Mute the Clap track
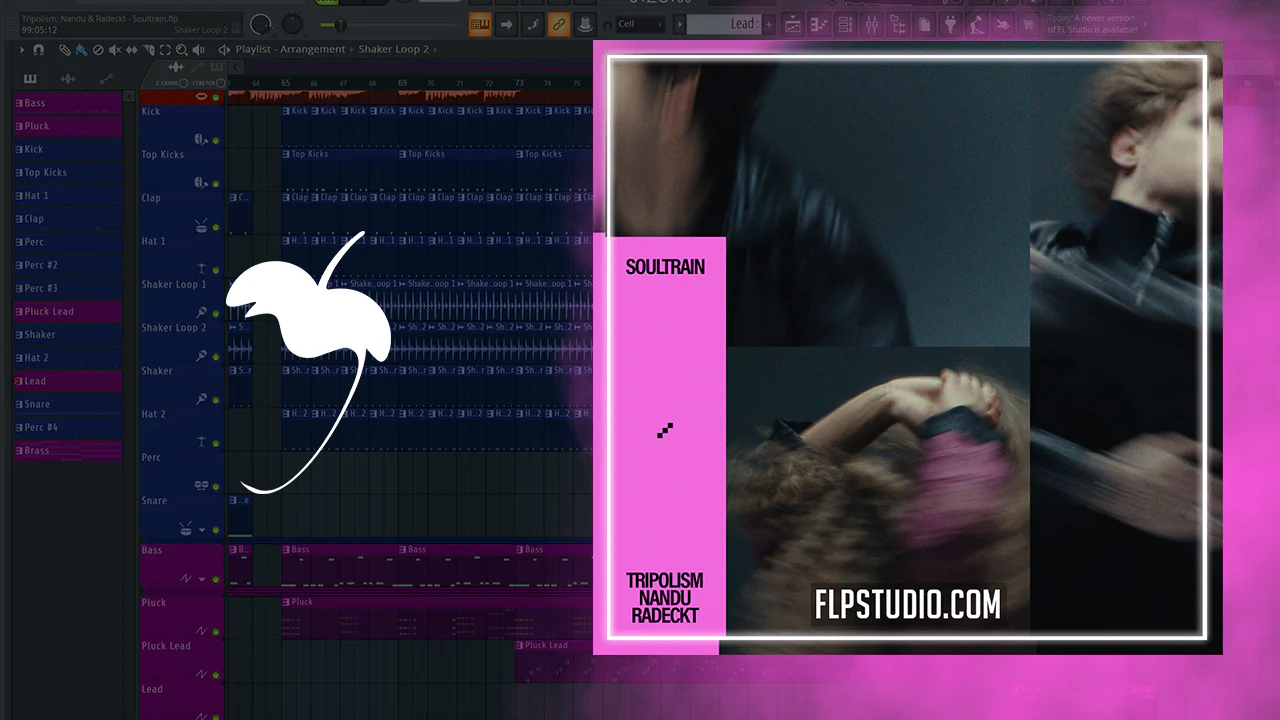1280x720 pixels. 216,227
